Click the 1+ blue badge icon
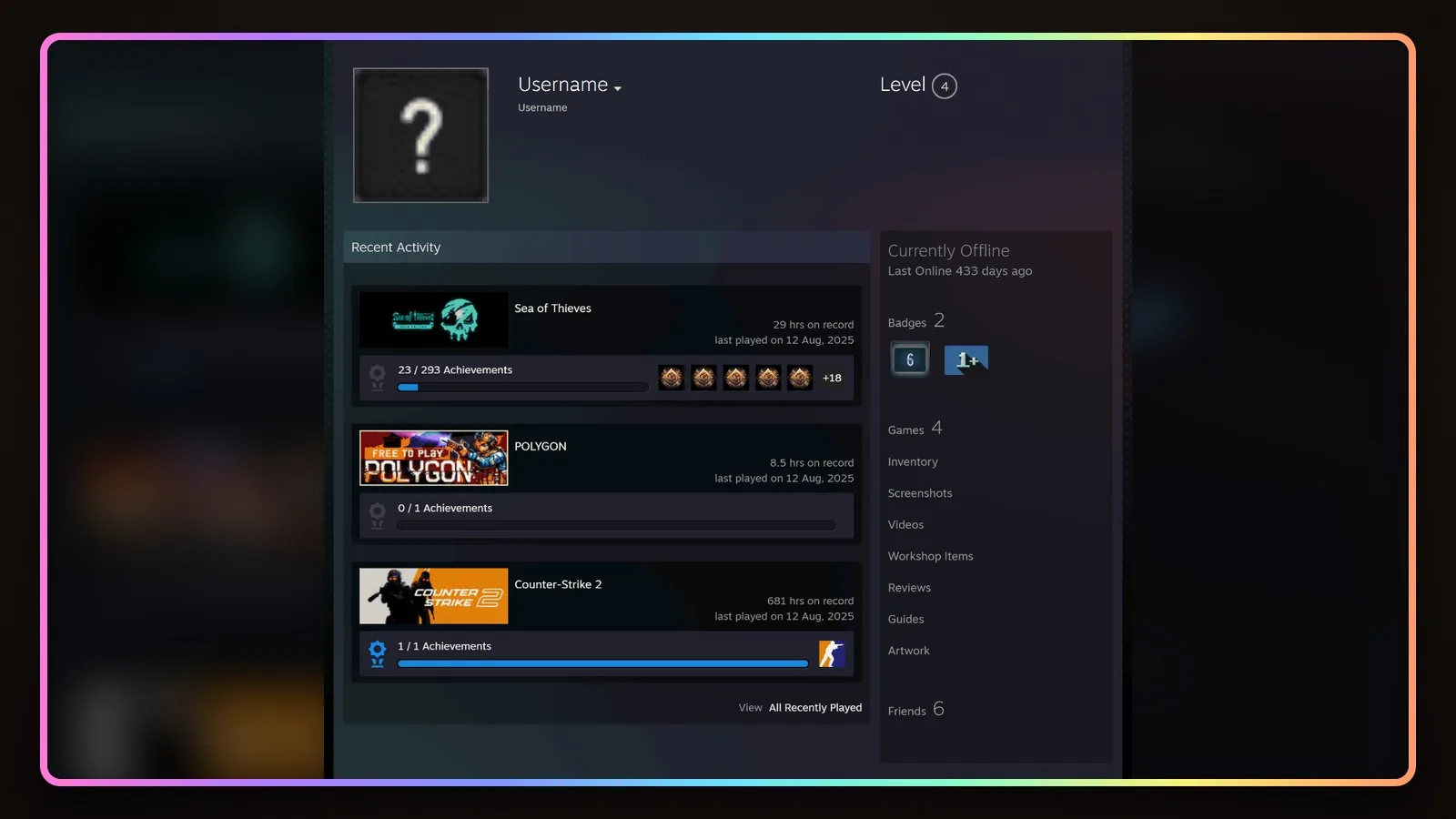Screen dimensions: 1456x819 coord(966,360)
